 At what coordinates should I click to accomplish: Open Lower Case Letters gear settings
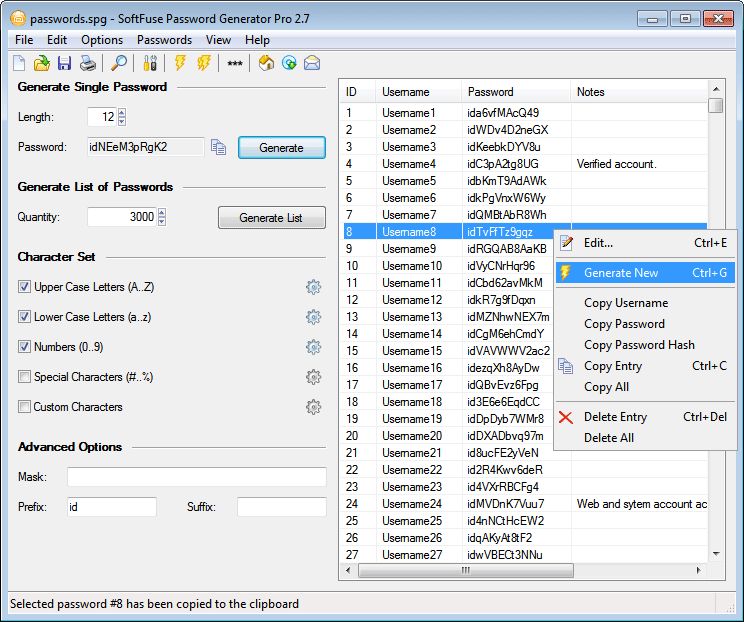tap(313, 317)
